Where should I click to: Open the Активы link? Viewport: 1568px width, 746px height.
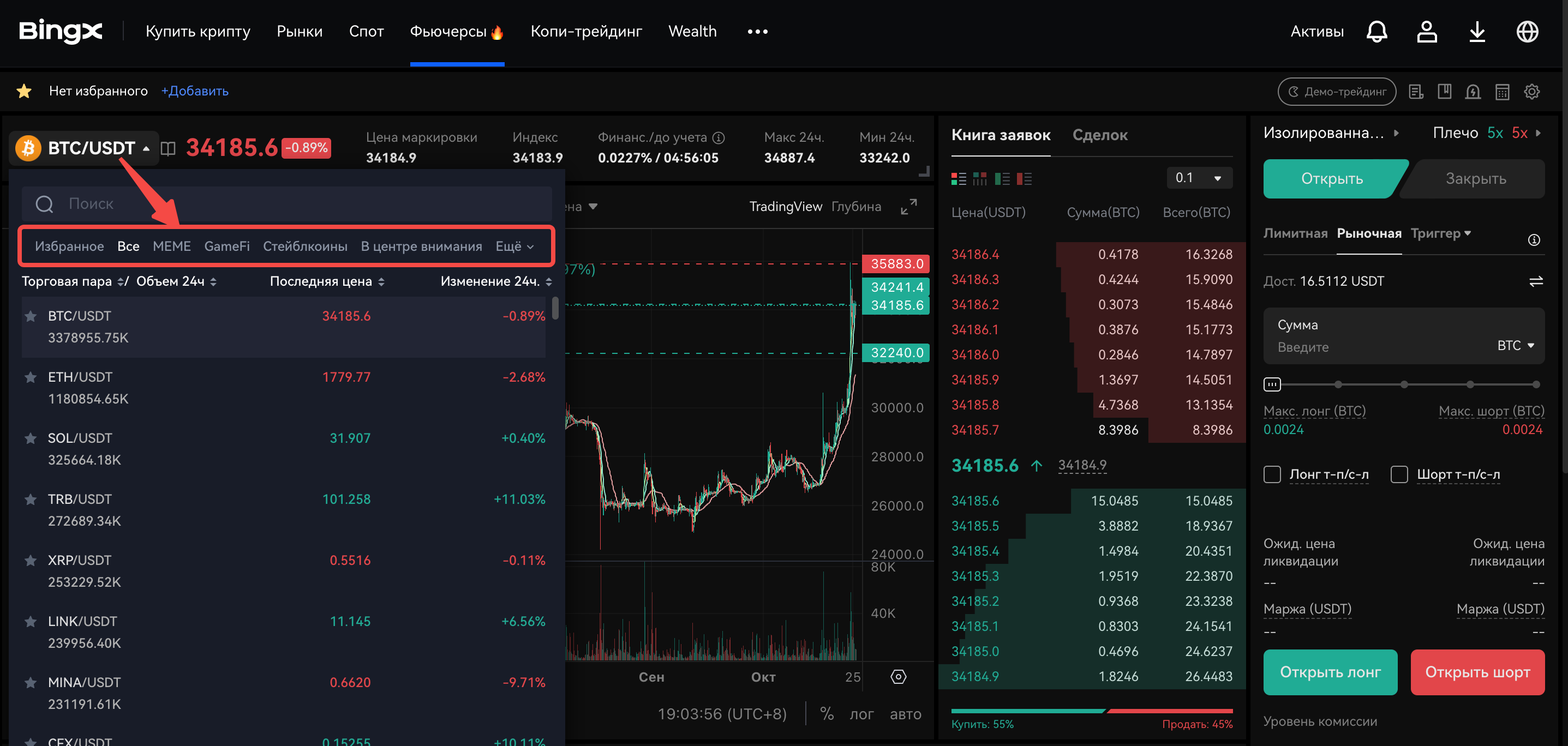pos(1316,32)
